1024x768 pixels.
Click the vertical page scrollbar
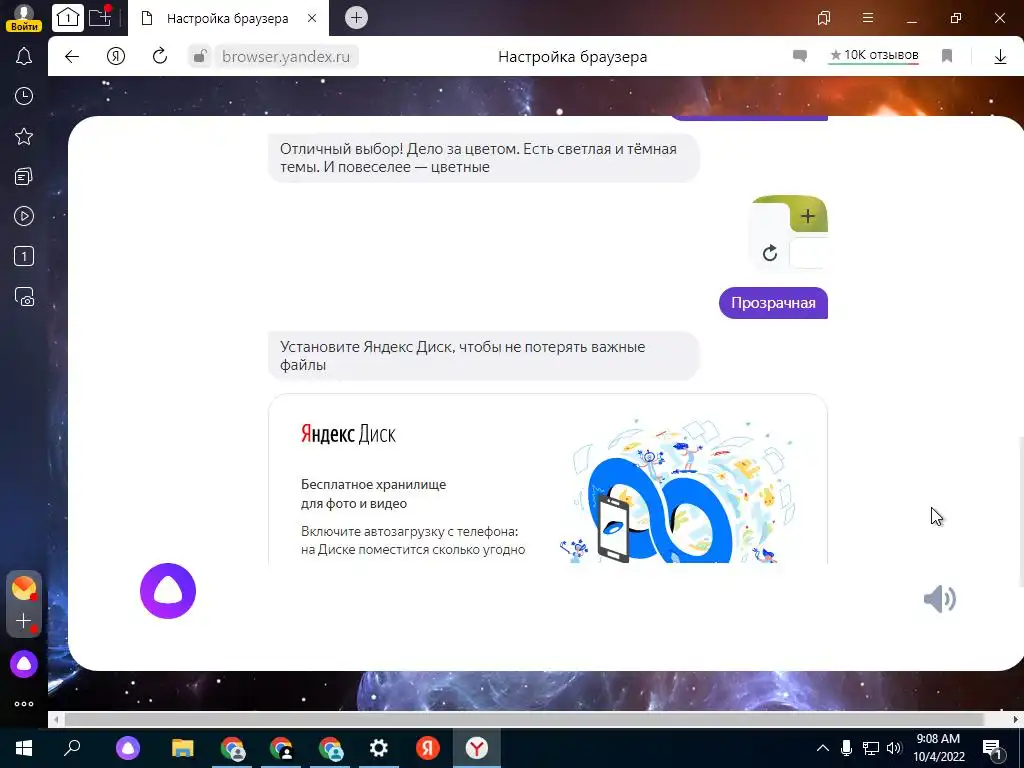coord(1021,513)
